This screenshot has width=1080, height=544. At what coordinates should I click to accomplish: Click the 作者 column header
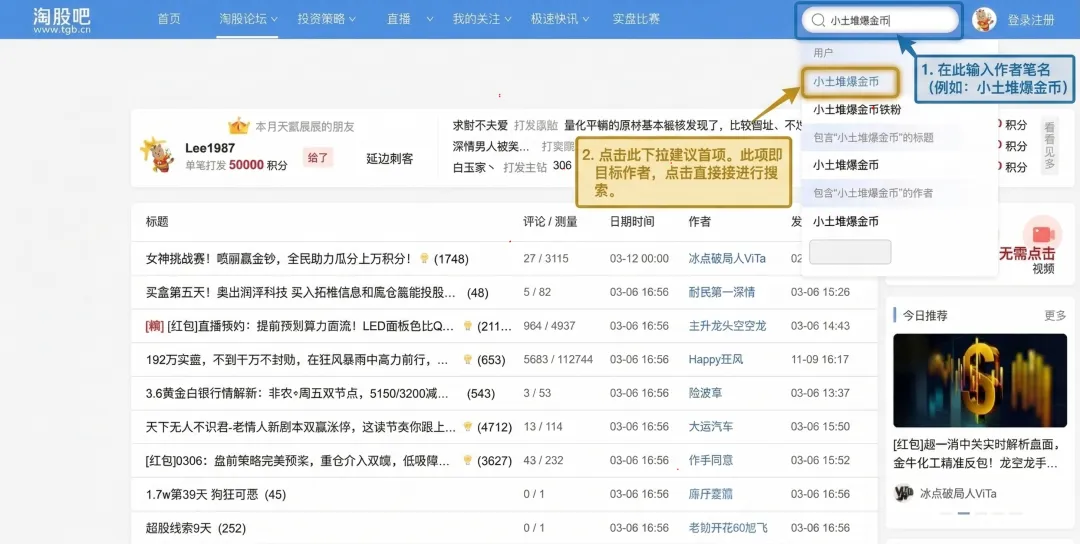(700, 222)
